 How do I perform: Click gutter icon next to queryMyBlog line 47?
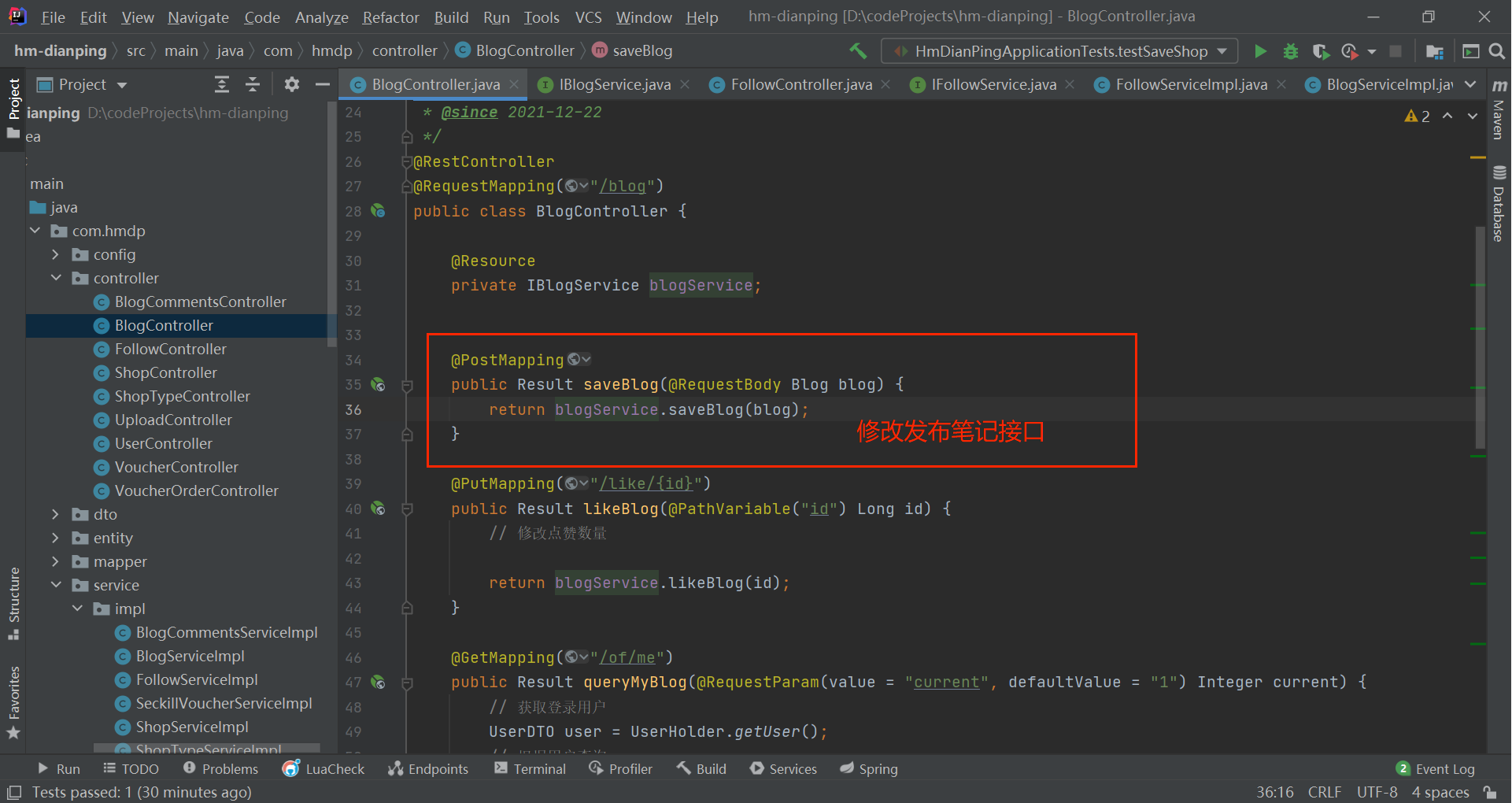coord(379,683)
